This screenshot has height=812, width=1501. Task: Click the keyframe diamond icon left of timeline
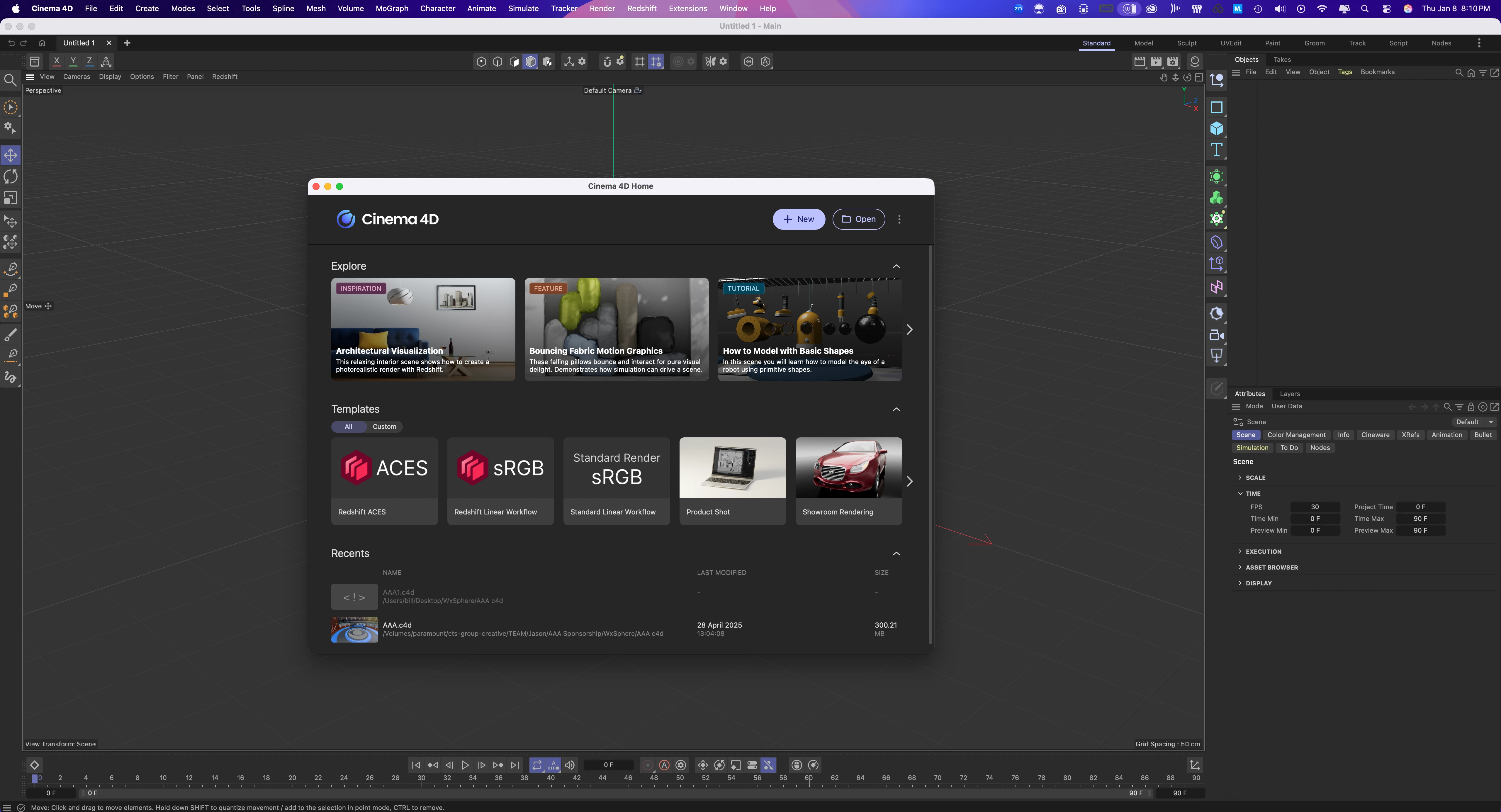(34, 765)
